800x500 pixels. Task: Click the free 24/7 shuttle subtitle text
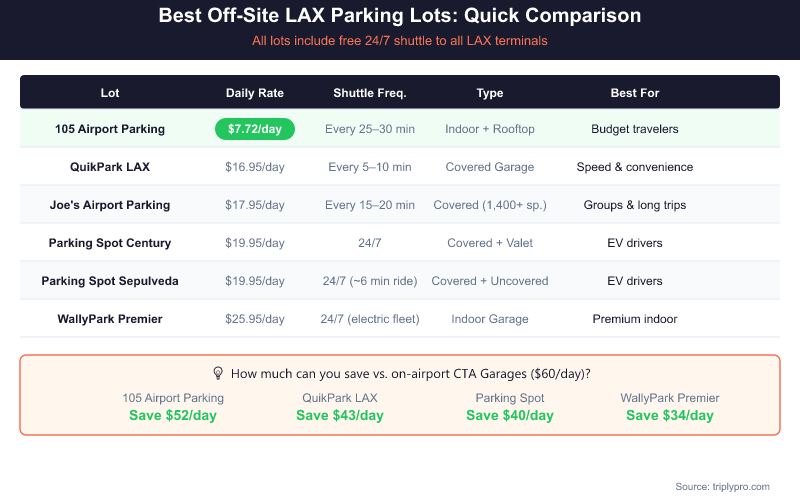click(400, 41)
